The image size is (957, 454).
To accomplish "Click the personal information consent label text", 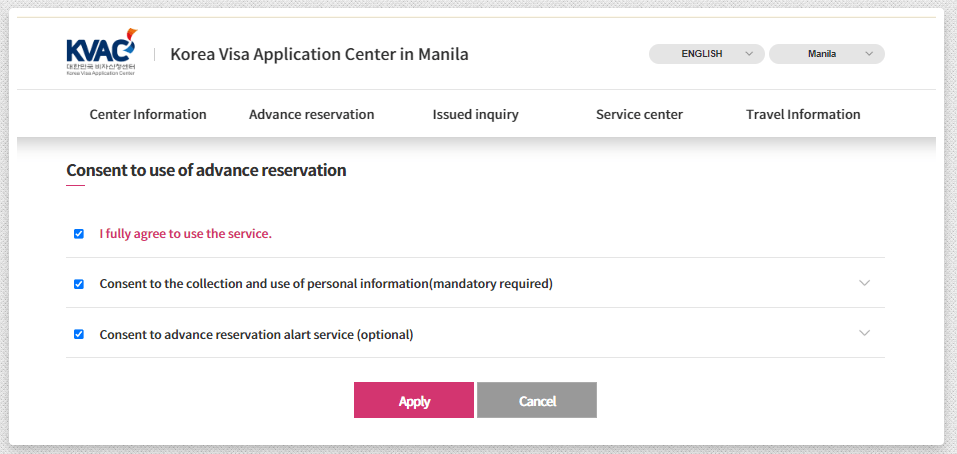I will 325,284.
